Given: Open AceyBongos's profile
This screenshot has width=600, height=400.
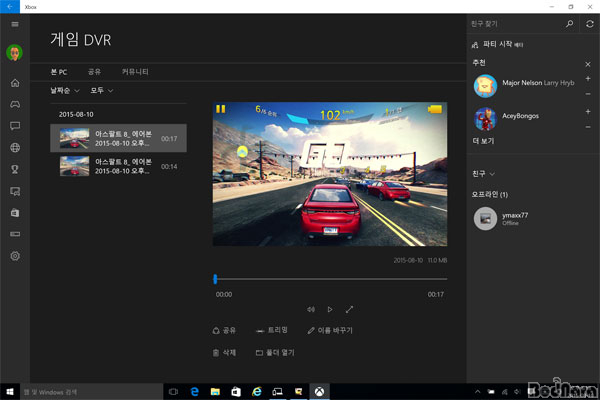Looking at the screenshot, I should click(x=507, y=119).
